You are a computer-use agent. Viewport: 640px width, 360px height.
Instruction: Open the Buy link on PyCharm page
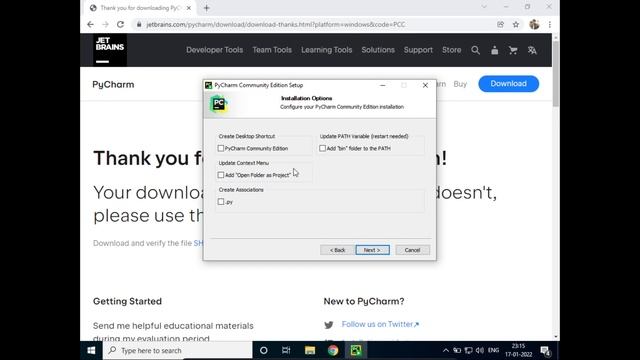[460, 84]
